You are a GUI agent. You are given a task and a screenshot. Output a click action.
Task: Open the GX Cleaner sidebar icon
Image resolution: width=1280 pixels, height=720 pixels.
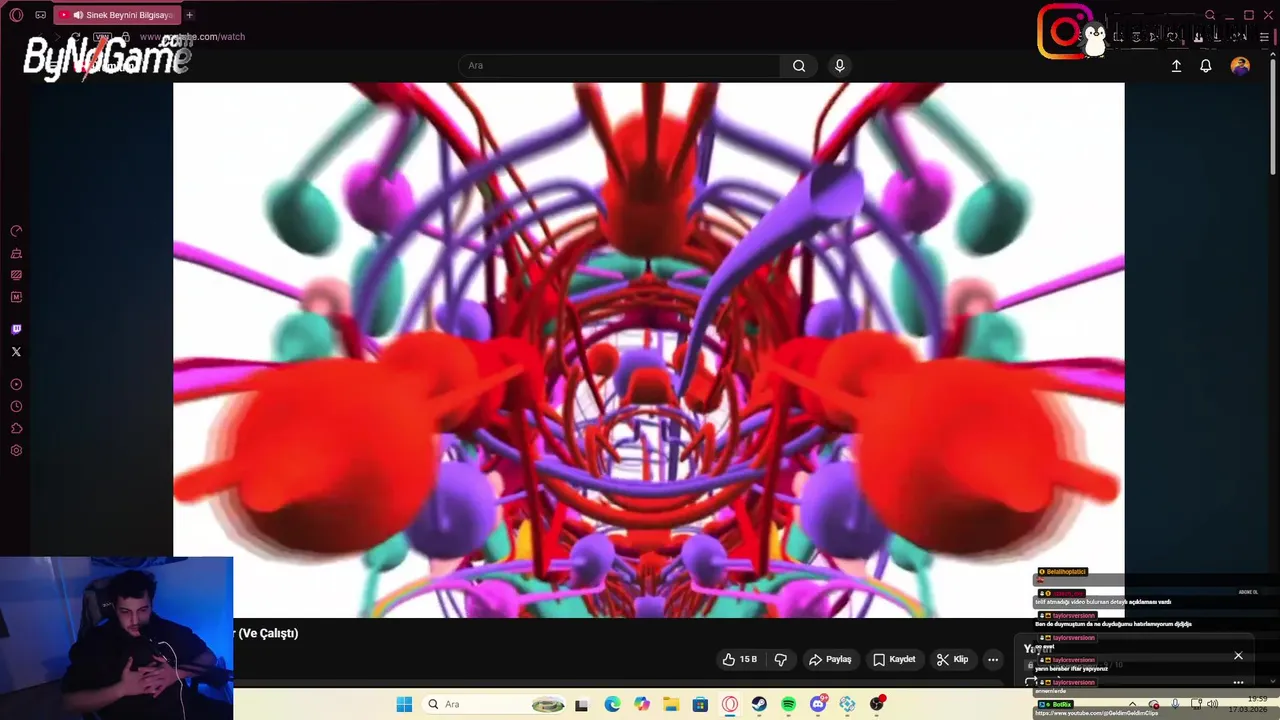point(16,253)
